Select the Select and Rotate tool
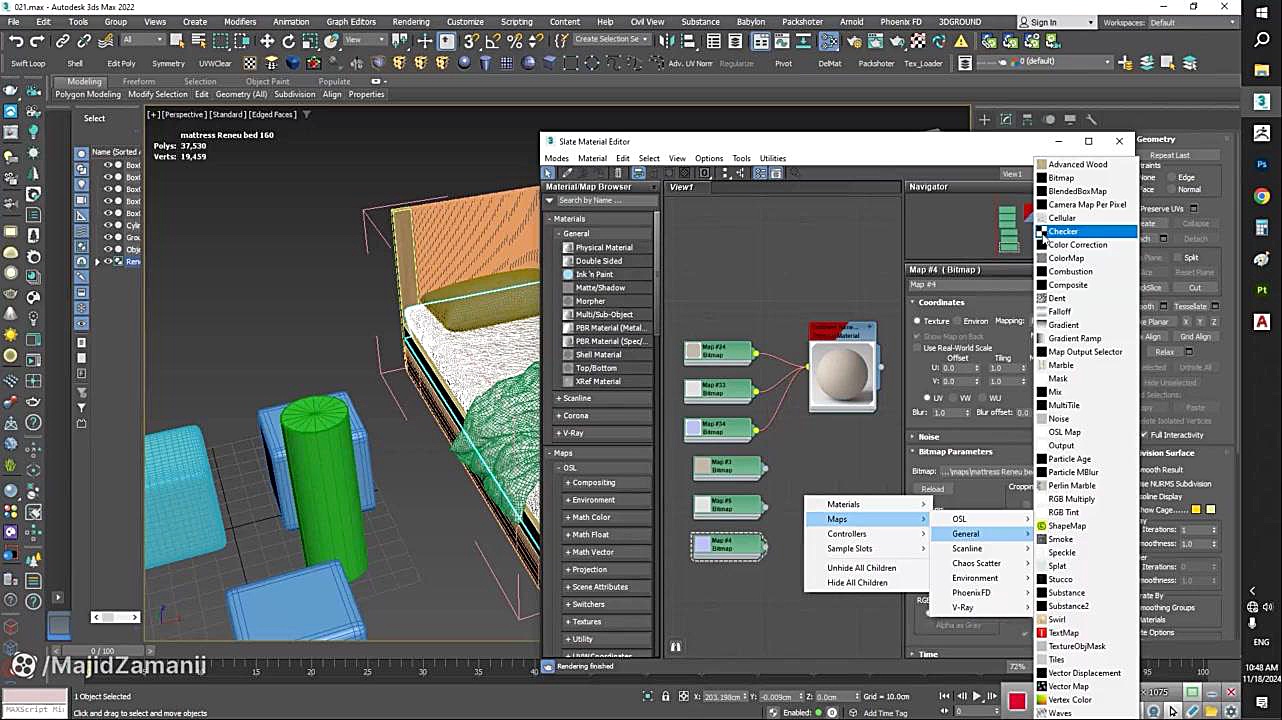 pos(289,41)
